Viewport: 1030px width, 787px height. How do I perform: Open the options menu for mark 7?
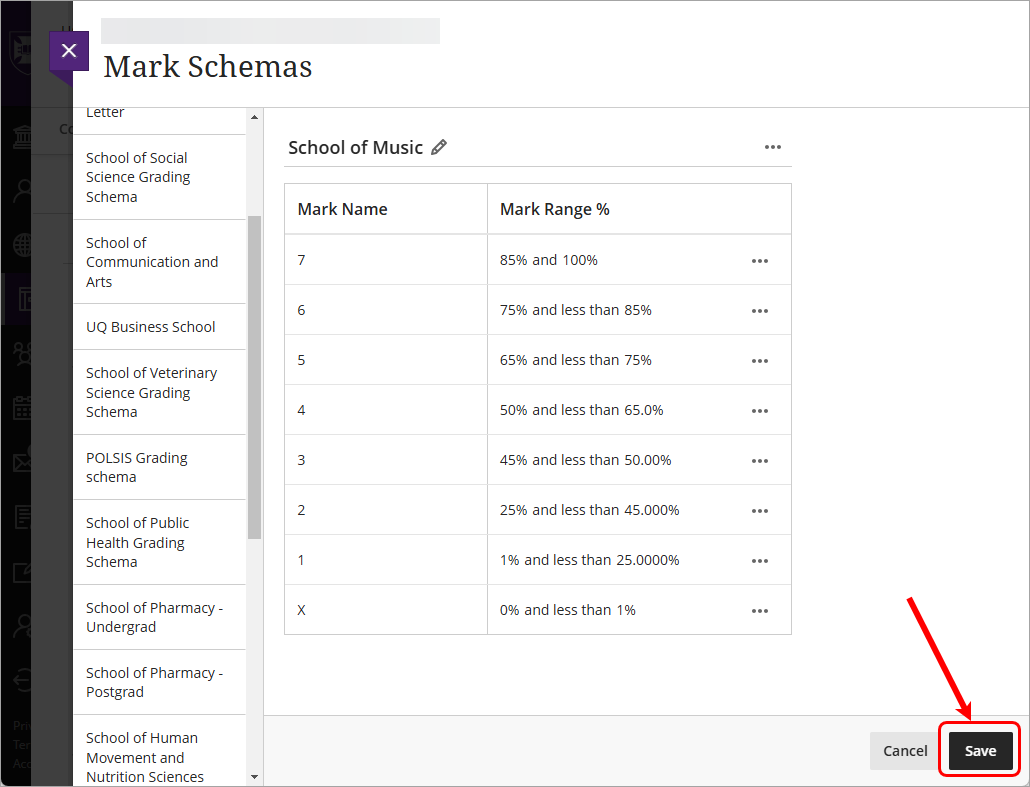coord(760,259)
